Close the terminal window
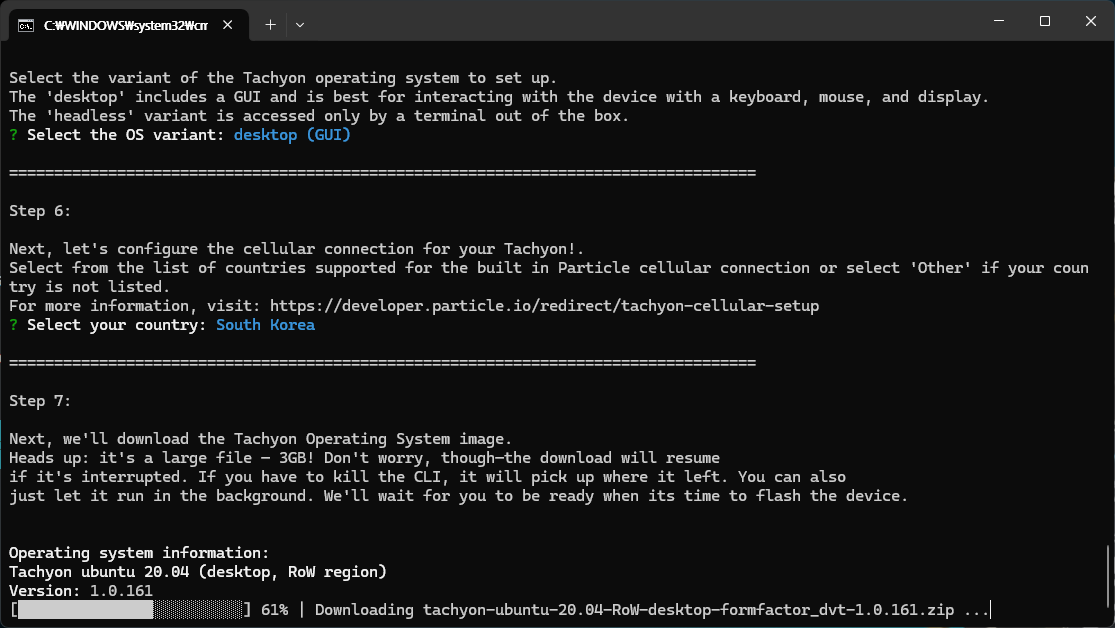Screen dimensions: 1115x628 coord(1091,21)
